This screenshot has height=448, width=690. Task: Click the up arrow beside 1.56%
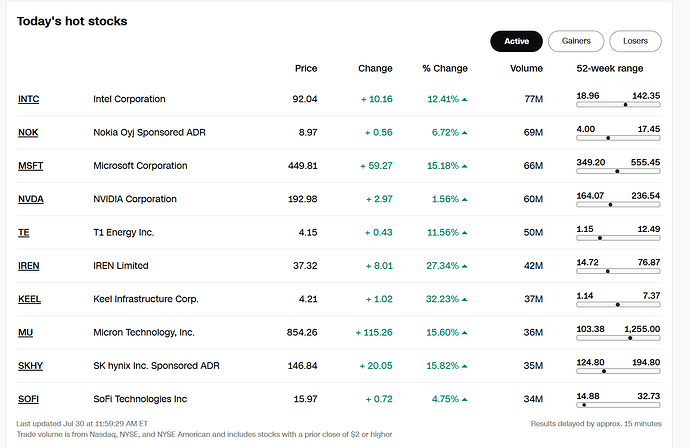[x=465, y=200]
